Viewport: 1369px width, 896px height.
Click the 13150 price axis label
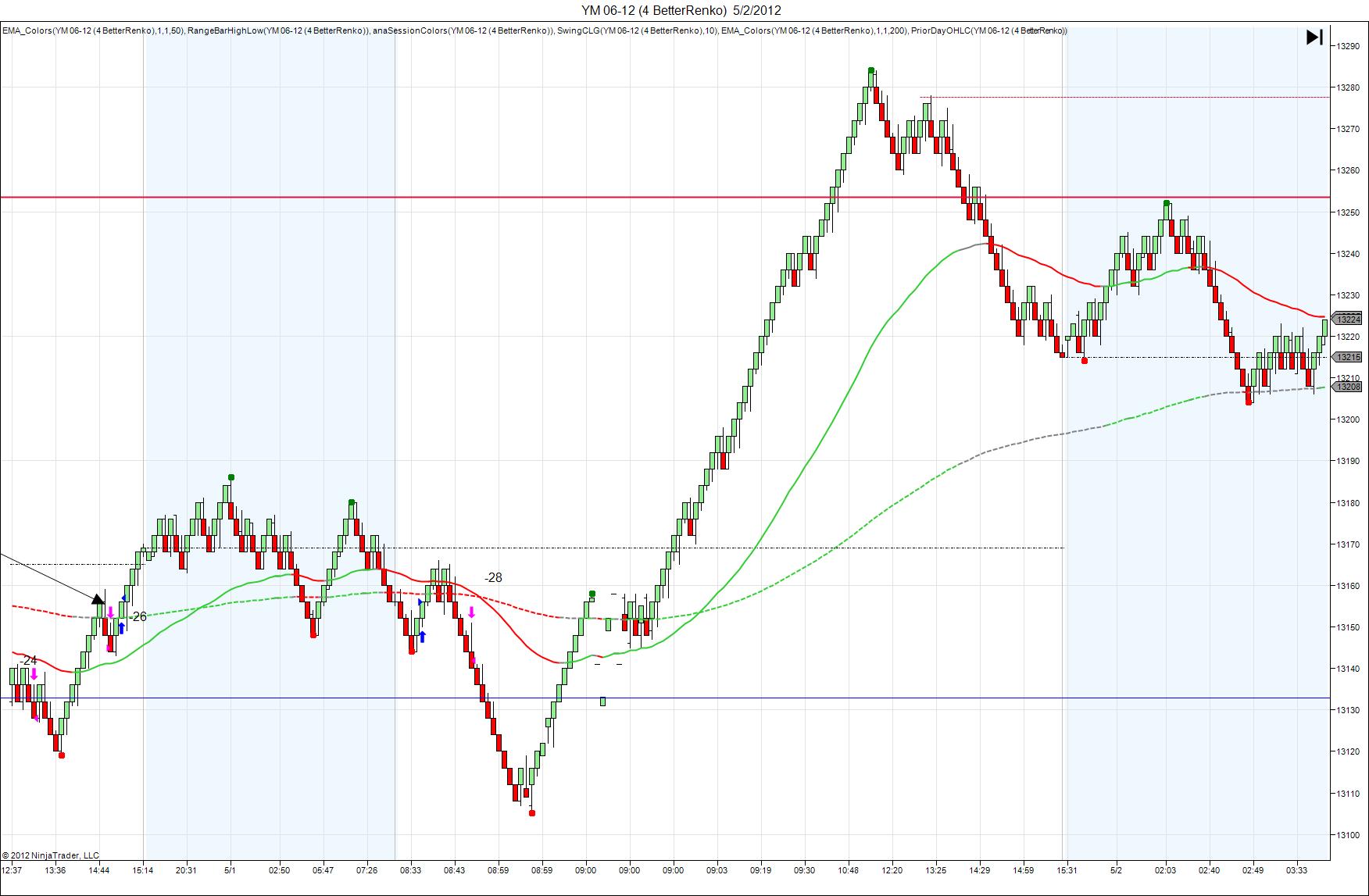(1348, 627)
